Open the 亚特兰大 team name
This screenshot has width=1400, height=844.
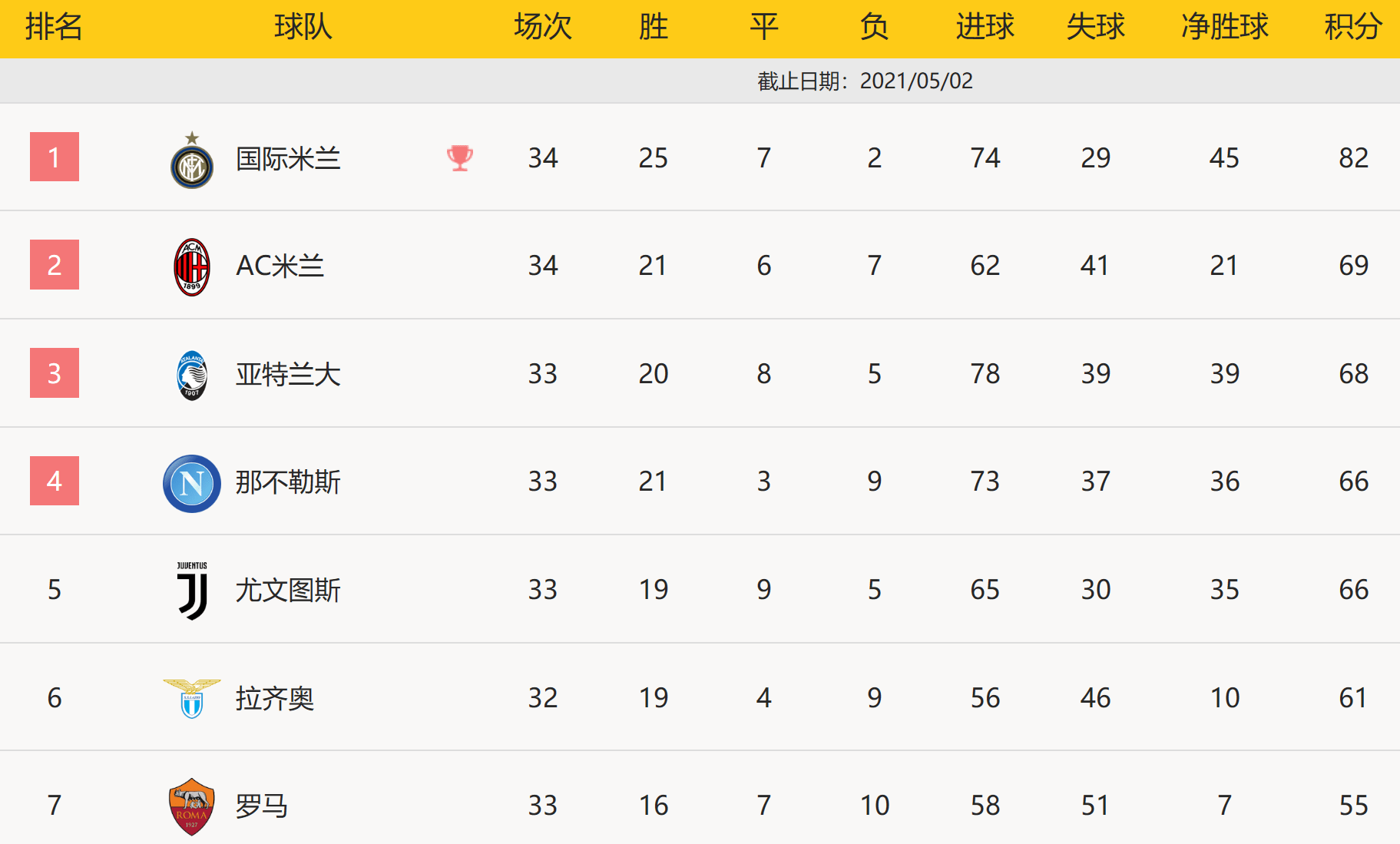pos(288,374)
